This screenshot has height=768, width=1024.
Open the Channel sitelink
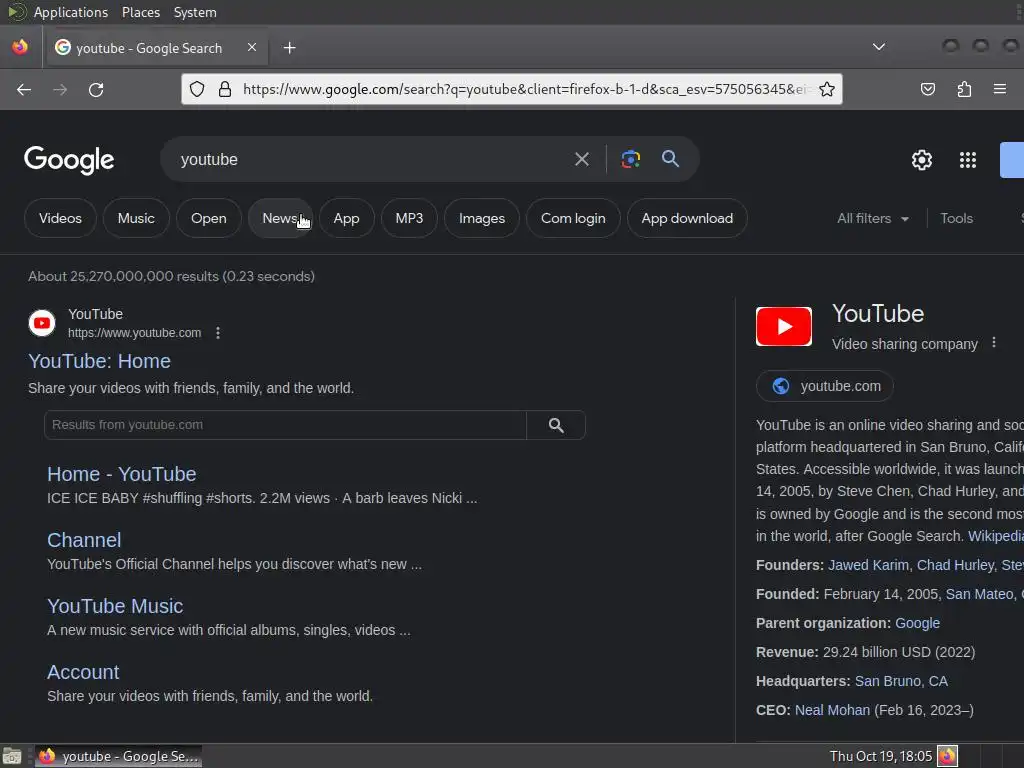84,540
